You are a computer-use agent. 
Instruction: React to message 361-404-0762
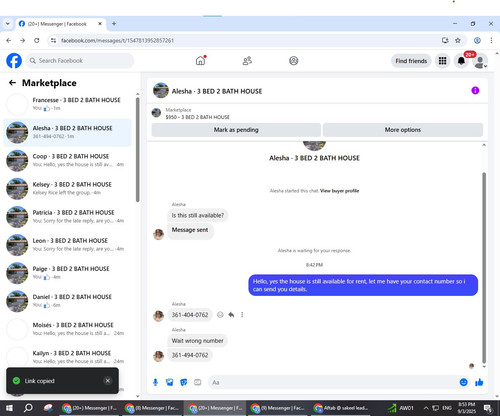pos(220,314)
